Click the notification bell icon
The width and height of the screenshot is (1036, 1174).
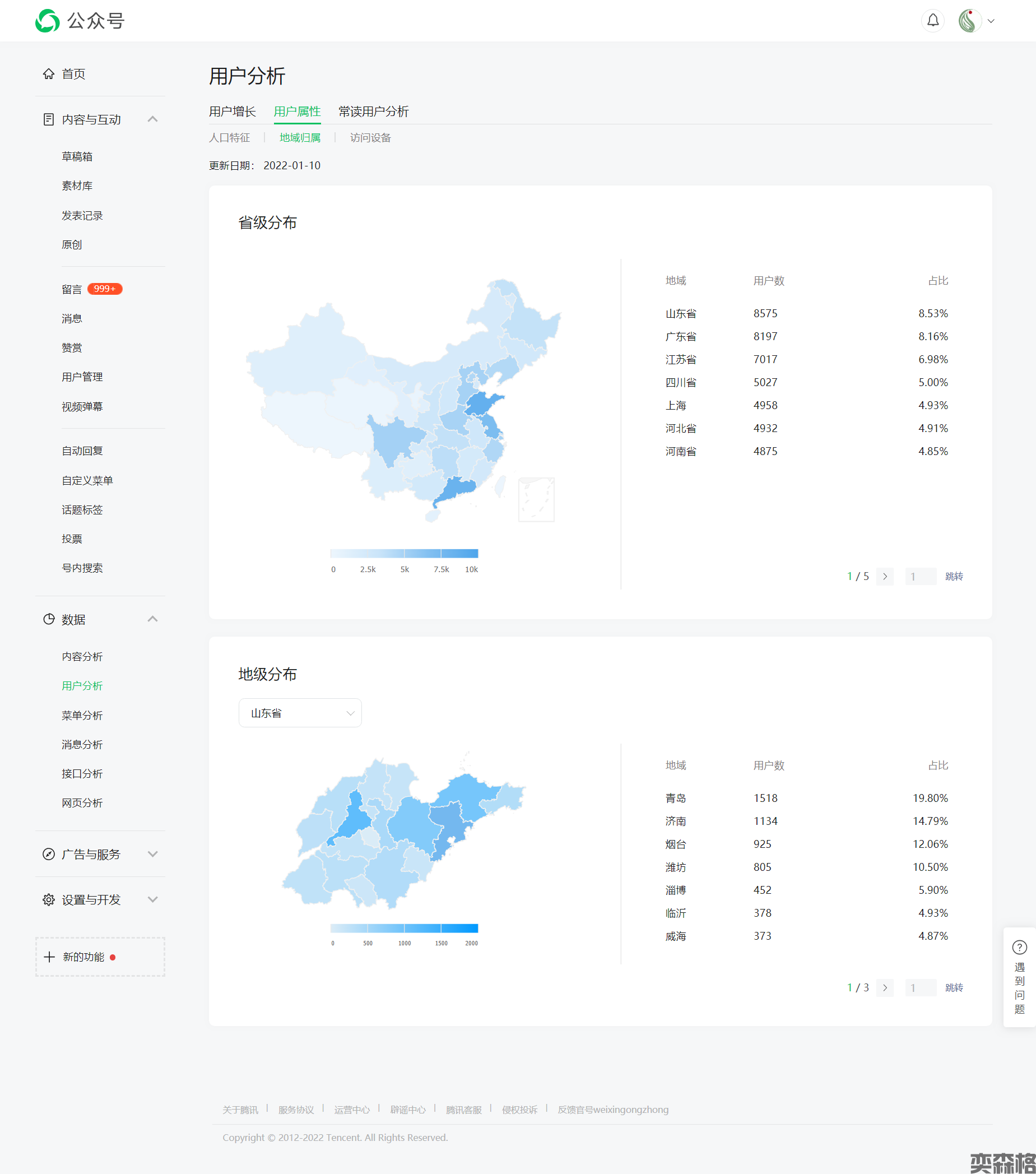[933, 21]
